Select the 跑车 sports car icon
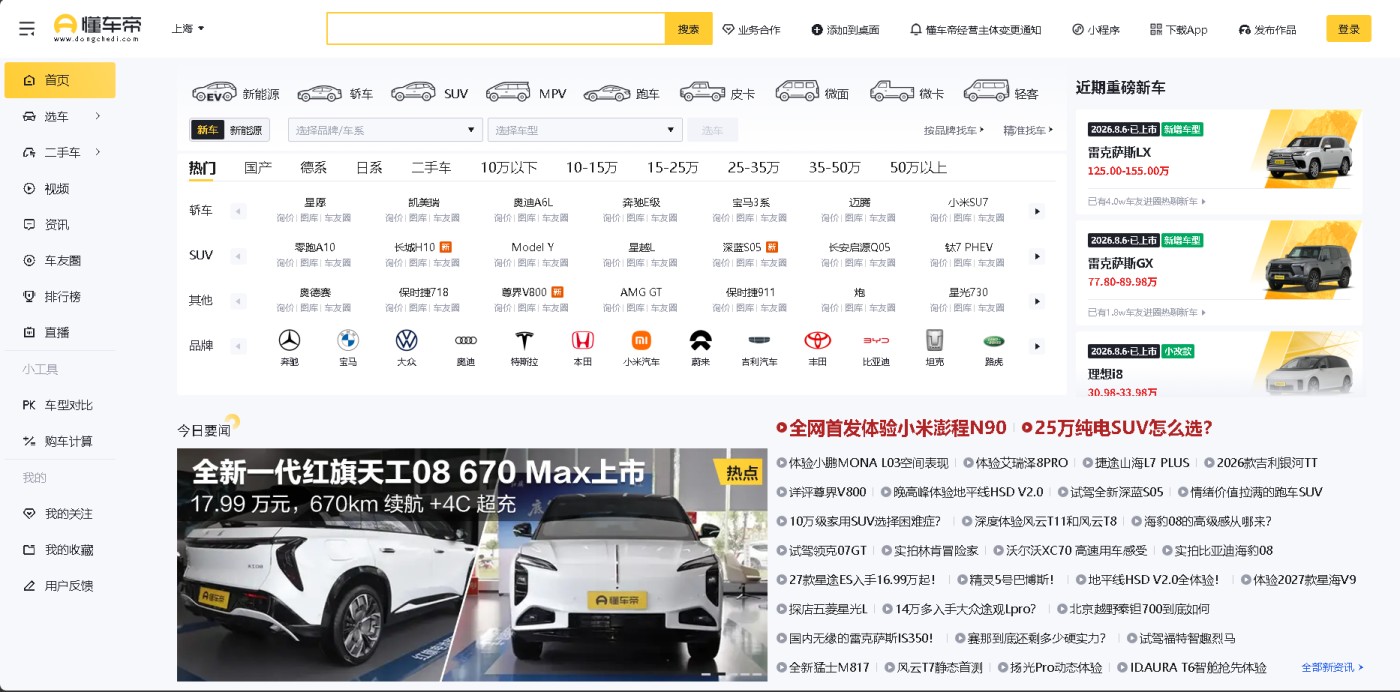 pyautogui.click(x=607, y=93)
